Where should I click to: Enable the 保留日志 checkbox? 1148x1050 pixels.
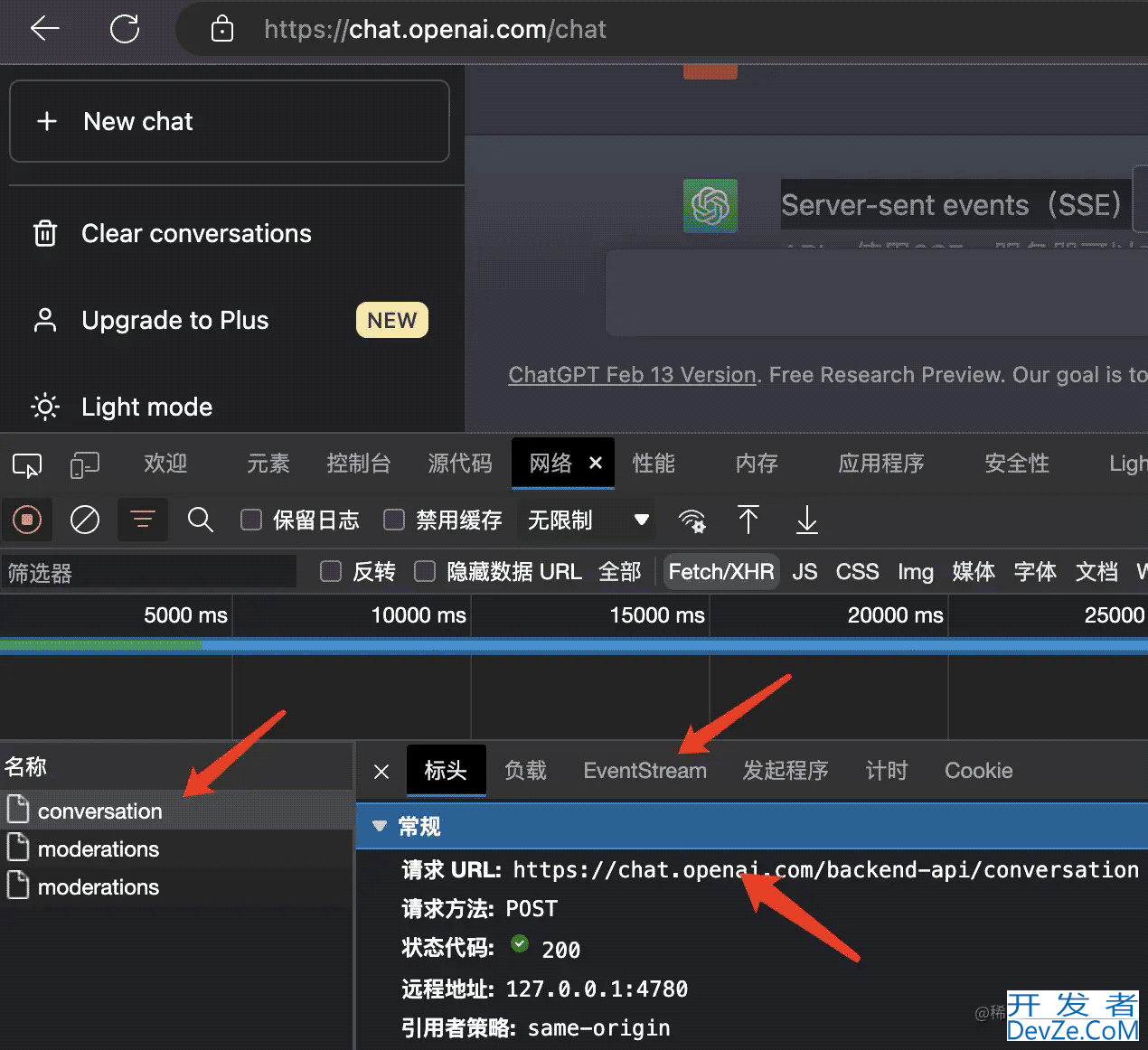click(251, 520)
